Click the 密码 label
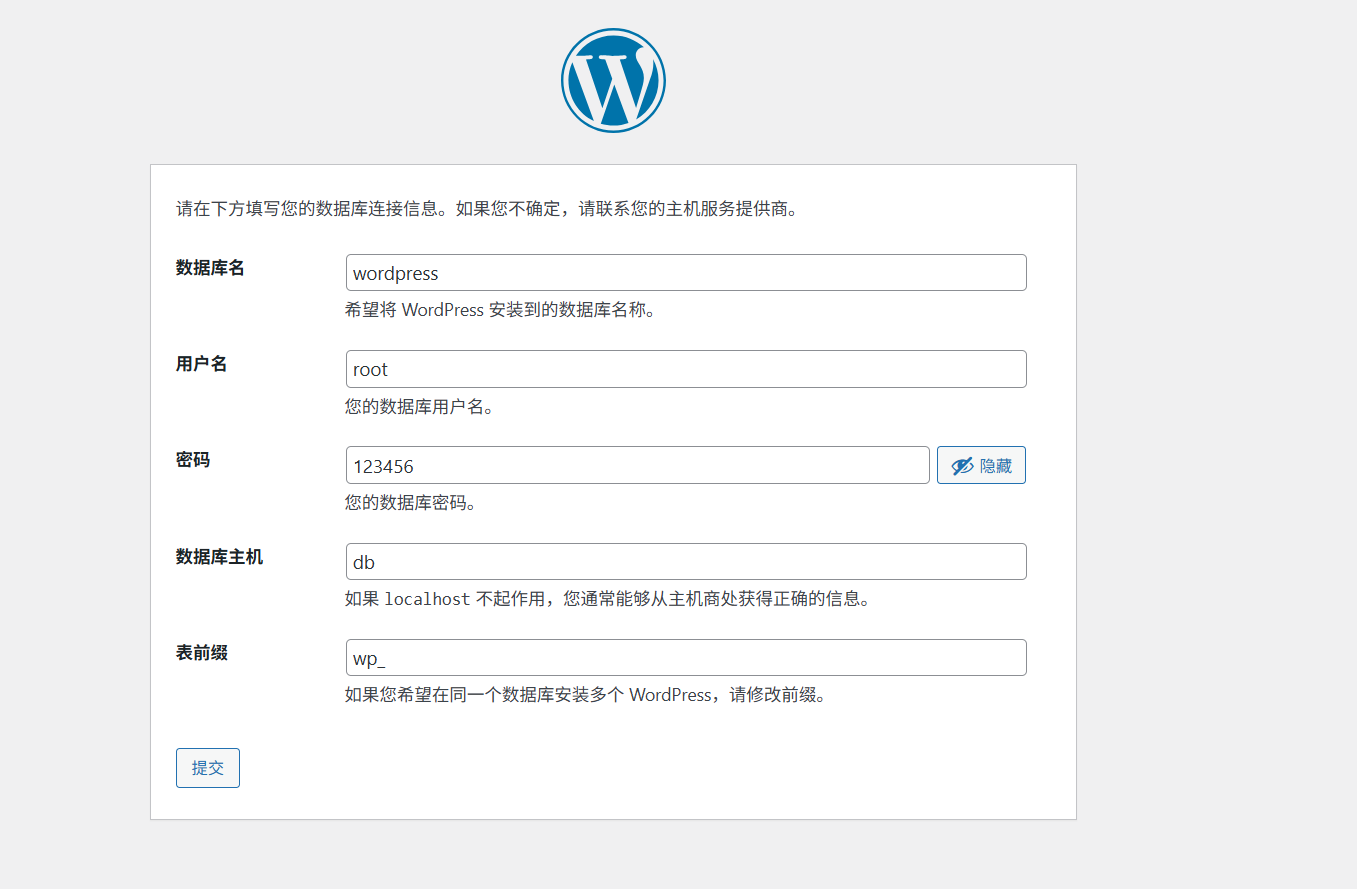 click(193, 460)
